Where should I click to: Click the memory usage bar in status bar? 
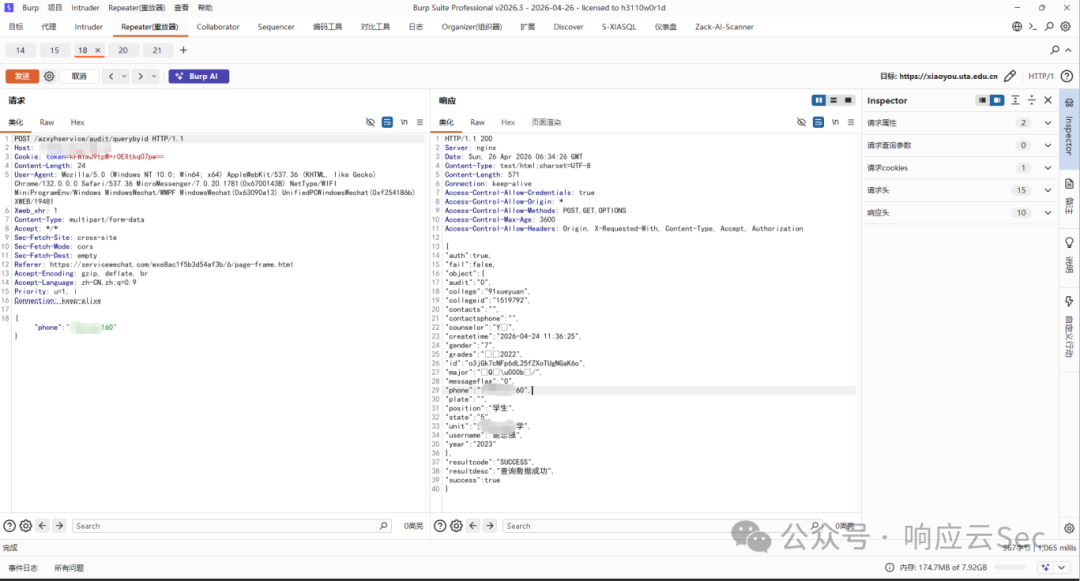pyautogui.click(x=1010, y=567)
